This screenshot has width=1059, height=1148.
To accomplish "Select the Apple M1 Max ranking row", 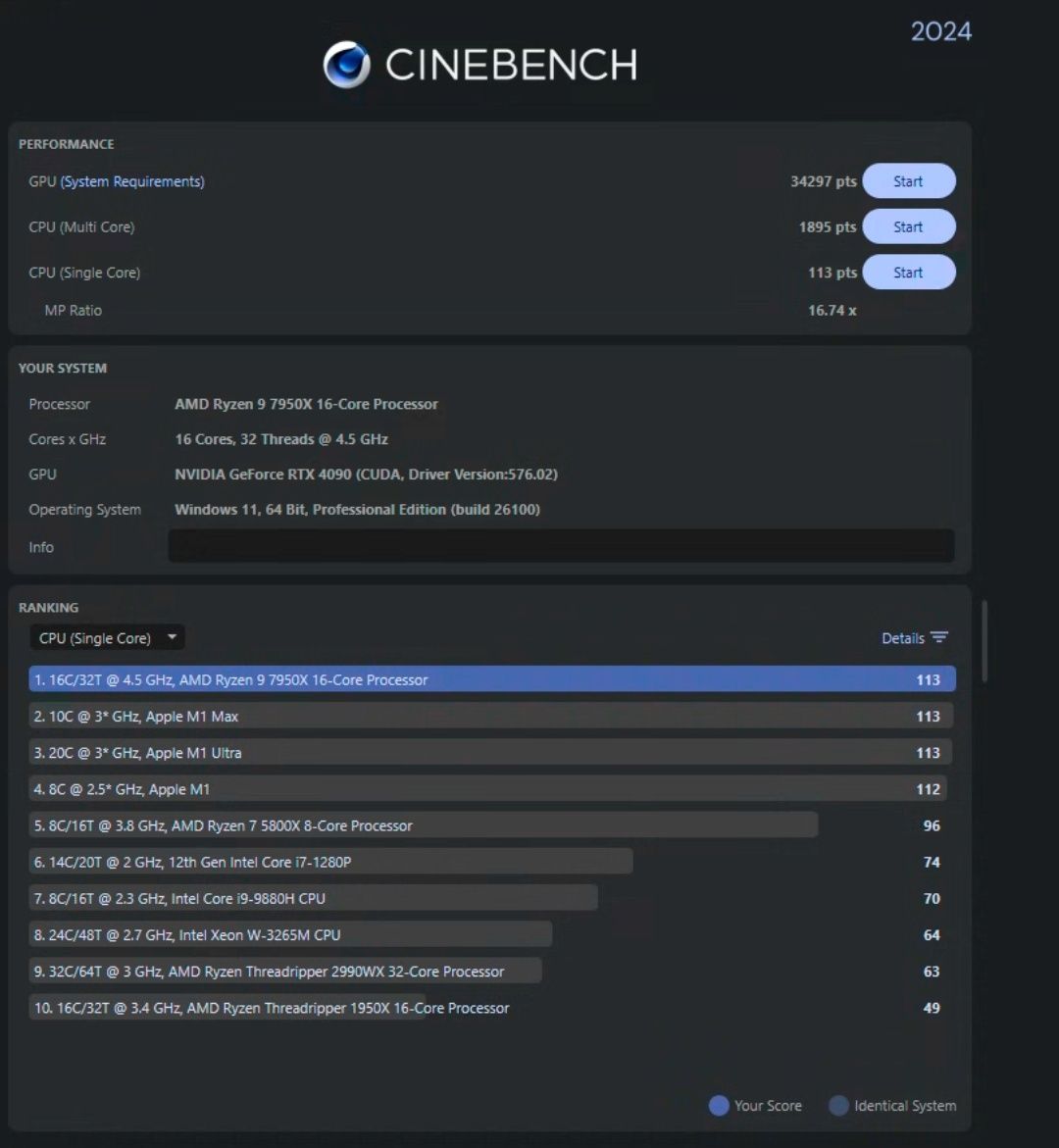I will pyautogui.click(x=492, y=716).
